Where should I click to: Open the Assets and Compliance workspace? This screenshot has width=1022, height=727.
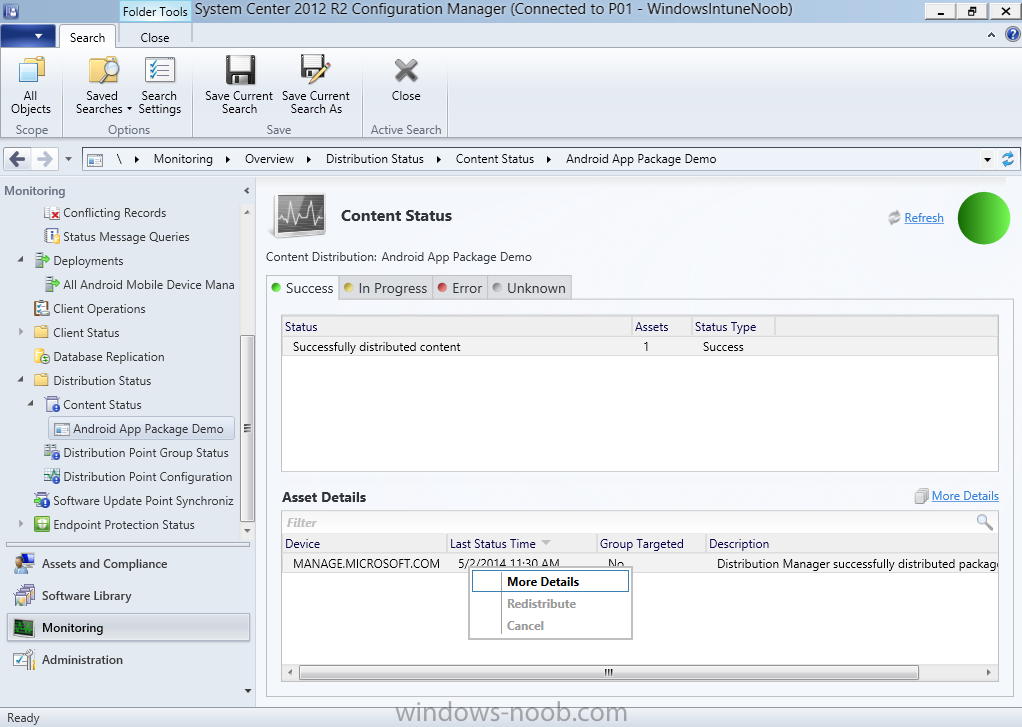(128, 564)
